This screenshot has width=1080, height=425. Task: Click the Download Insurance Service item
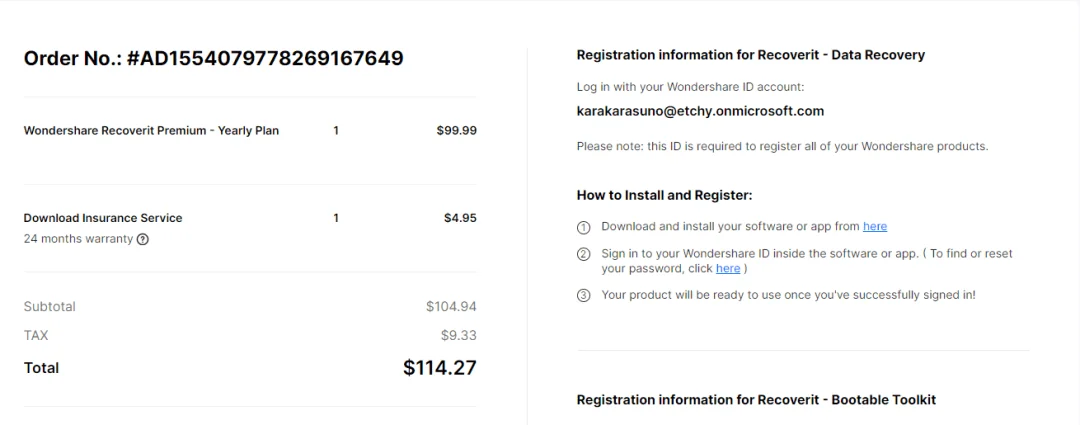[x=103, y=218]
